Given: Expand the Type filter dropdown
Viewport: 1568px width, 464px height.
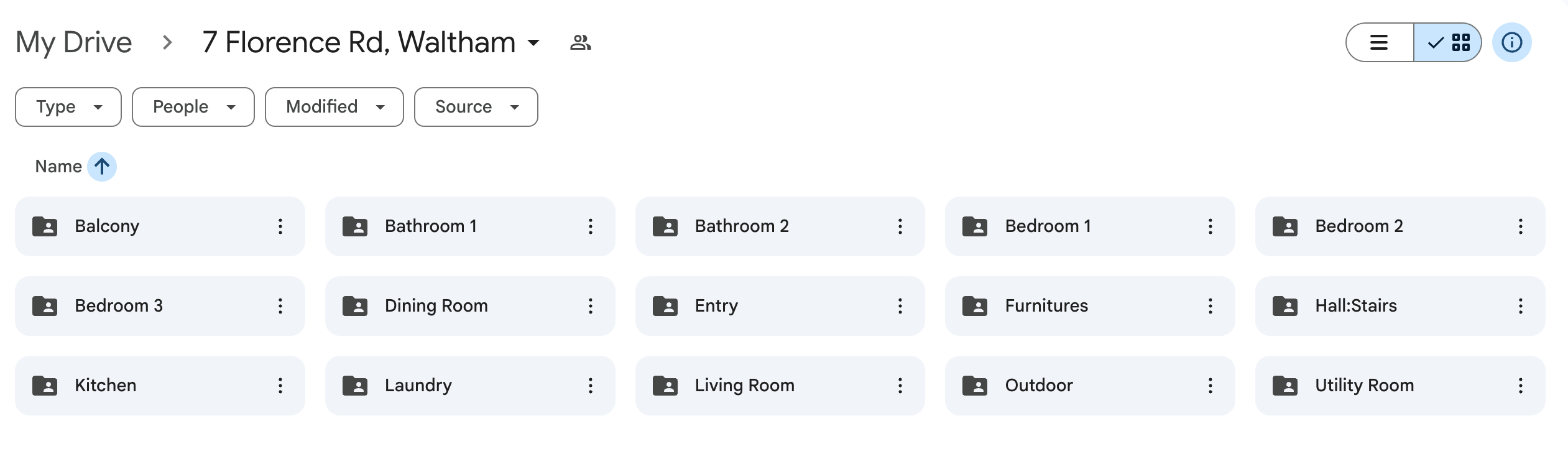Looking at the screenshot, I should coord(68,107).
